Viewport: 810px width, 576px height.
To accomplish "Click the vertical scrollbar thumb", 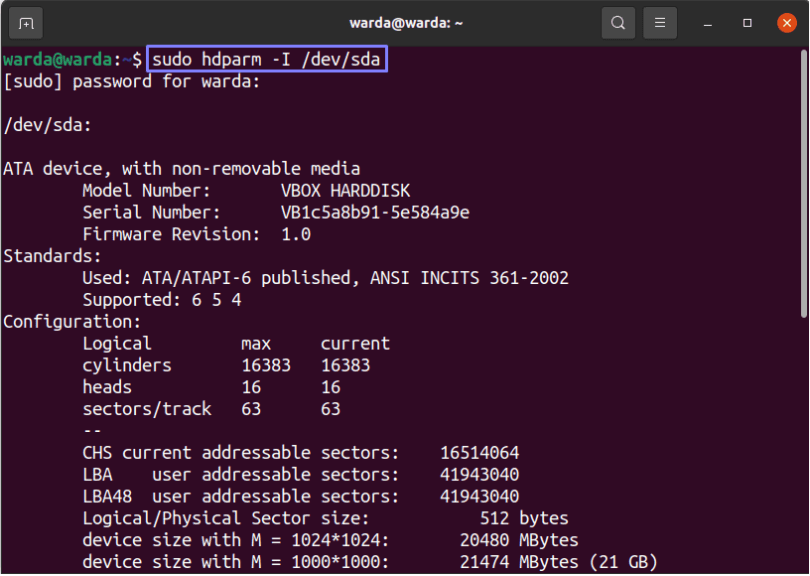I will (x=803, y=184).
